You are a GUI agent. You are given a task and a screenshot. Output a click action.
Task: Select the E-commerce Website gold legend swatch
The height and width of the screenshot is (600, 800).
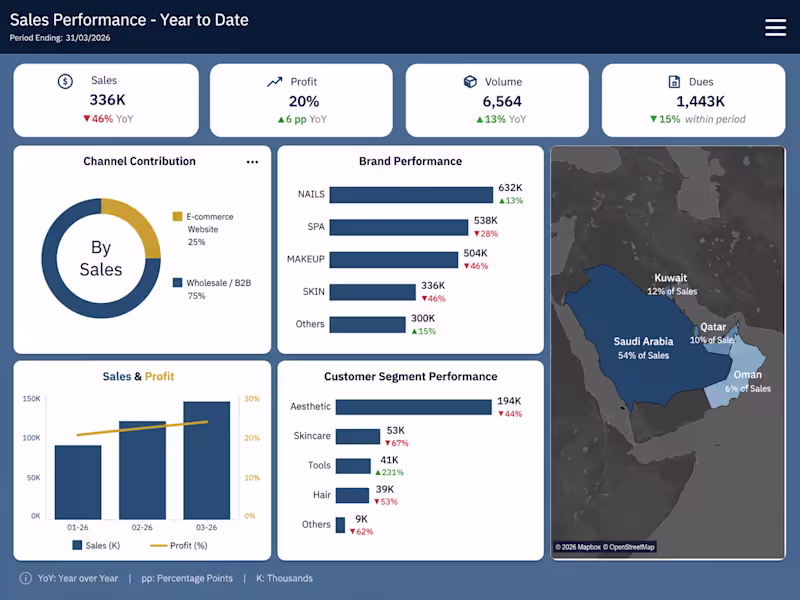(177, 216)
